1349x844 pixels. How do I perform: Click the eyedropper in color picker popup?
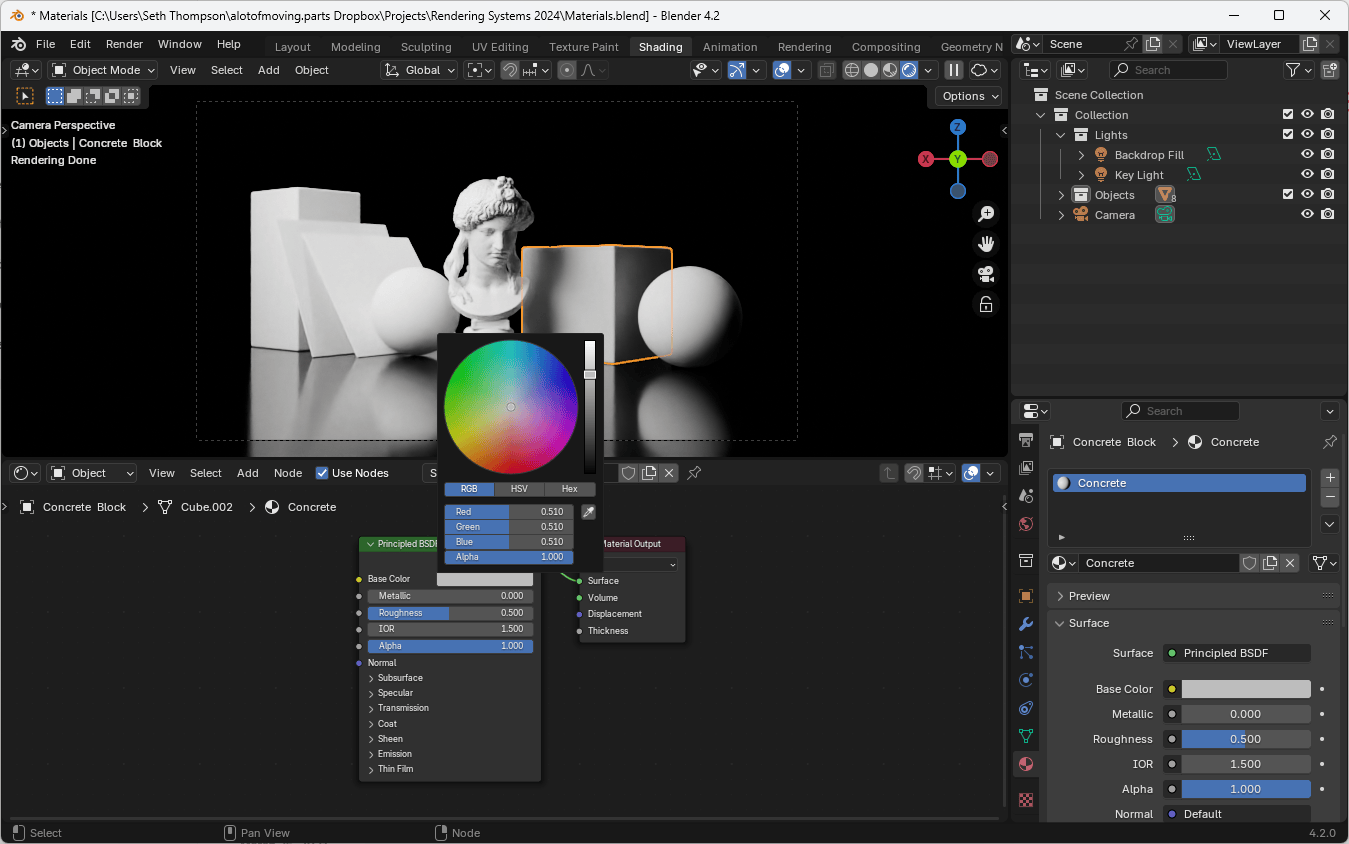(x=589, y=512)
